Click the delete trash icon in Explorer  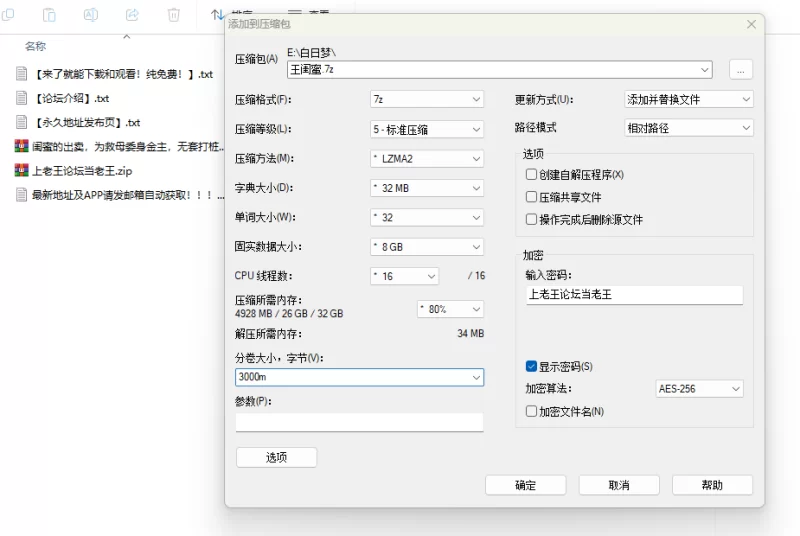tap(173, 15)
